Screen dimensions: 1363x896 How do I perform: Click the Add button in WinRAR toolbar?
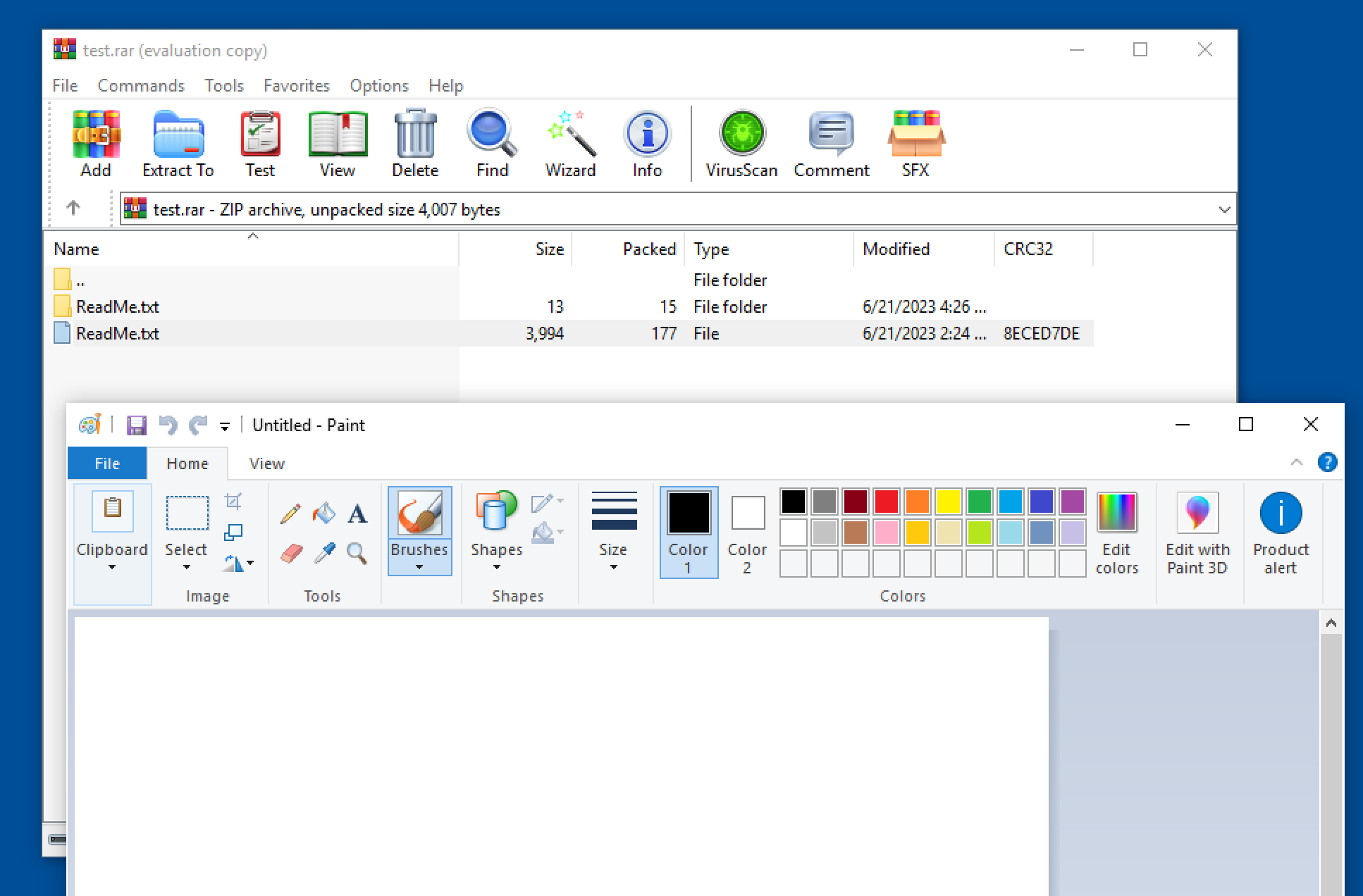pos(96,144)
